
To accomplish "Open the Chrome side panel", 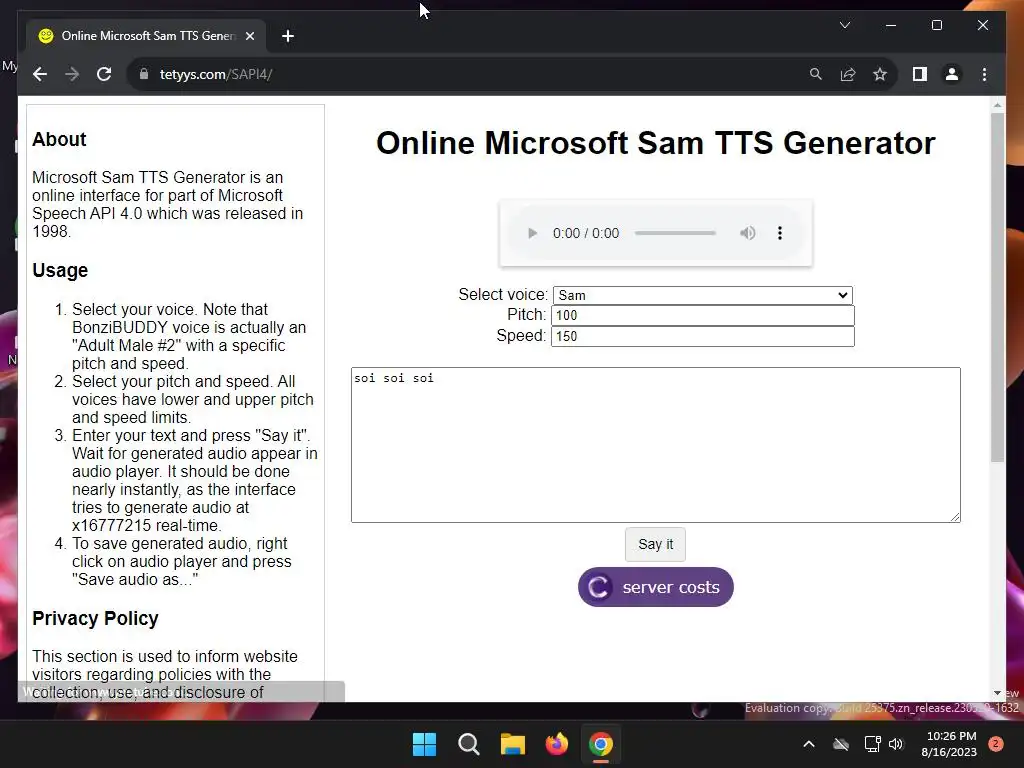I will pyautogui.click(x=920, y=74).
